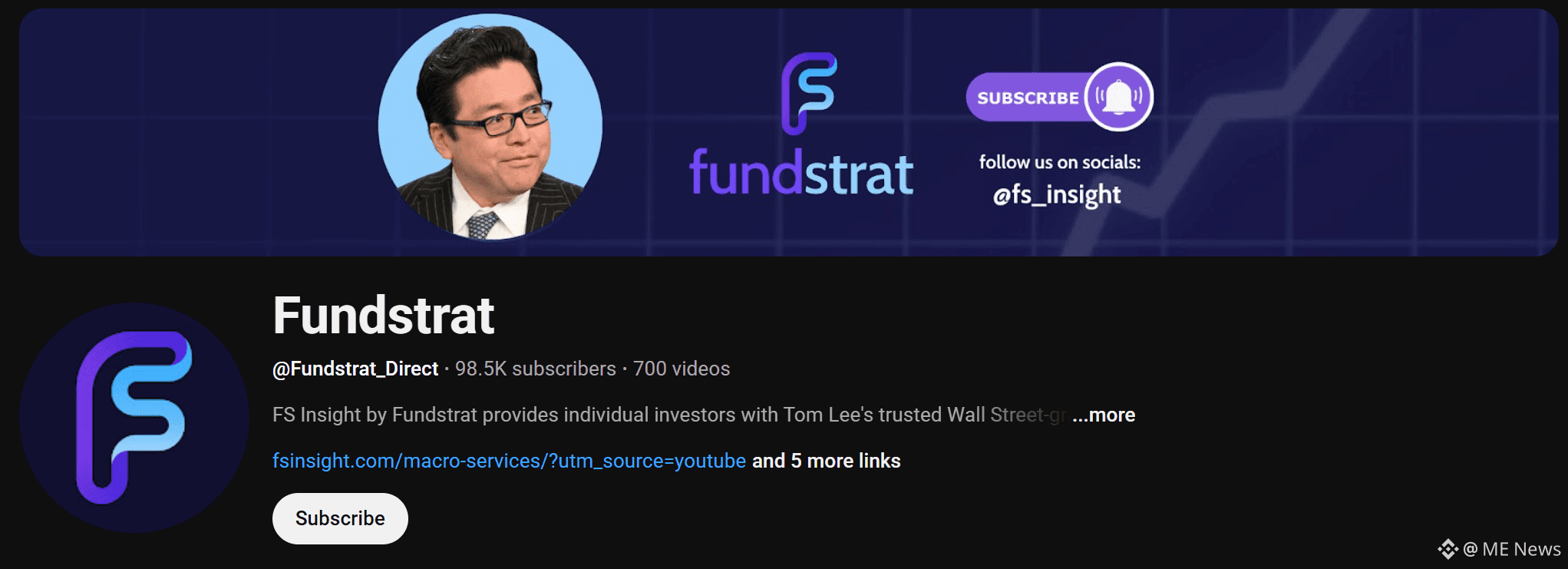Expand the 'and 5 more links' list
Screen dimensions: 1568x569
pos(827,461)
